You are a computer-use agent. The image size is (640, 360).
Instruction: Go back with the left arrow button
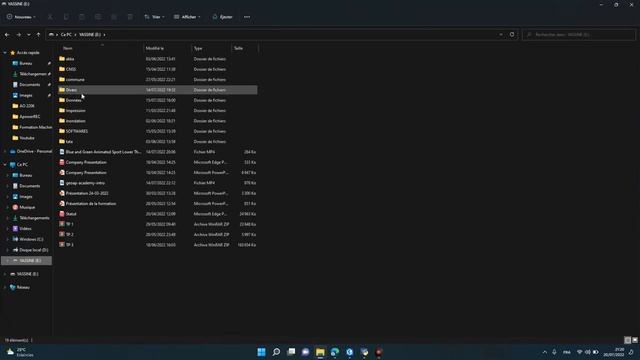tap(7, 35)
